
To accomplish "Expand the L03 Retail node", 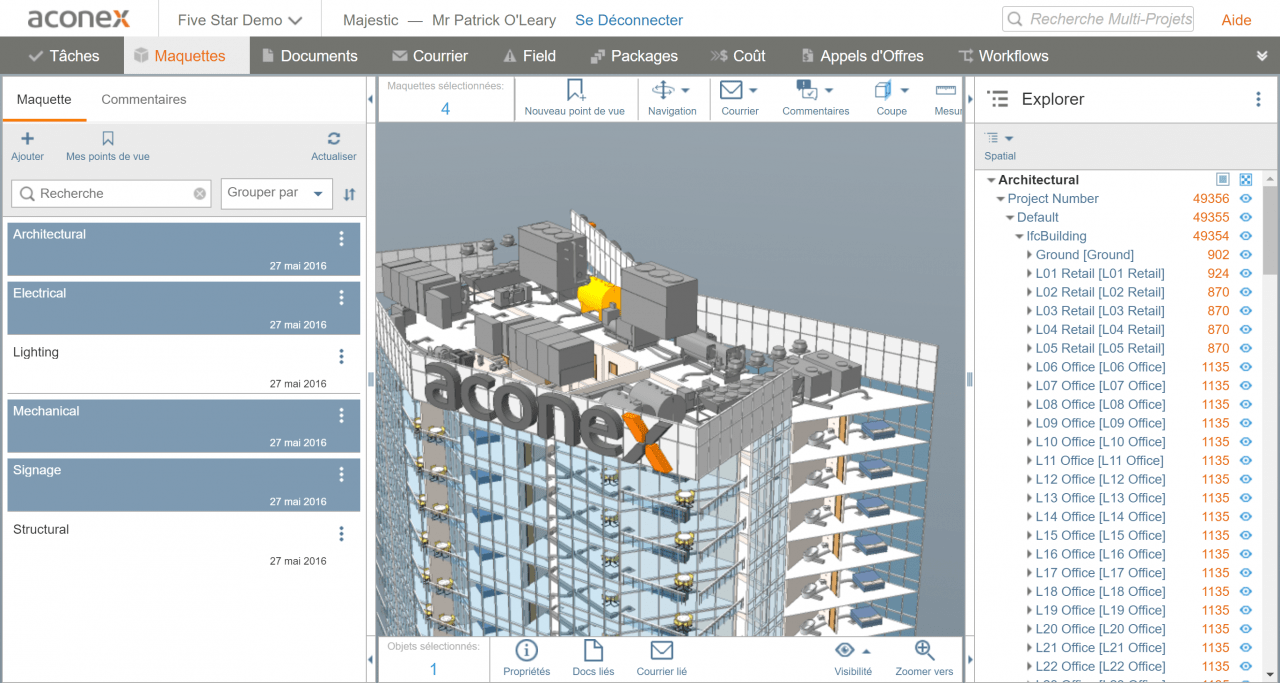I will tap(1029, 311).
